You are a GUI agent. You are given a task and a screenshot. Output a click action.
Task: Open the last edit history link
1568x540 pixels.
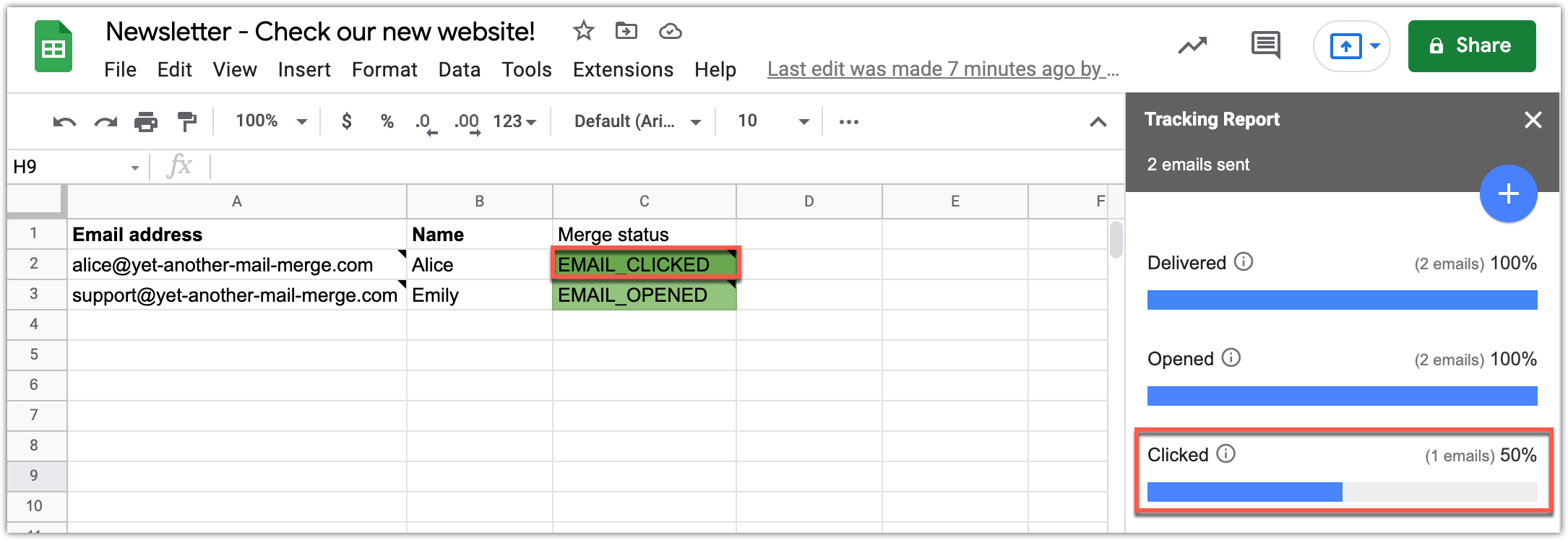pos(942,69)
